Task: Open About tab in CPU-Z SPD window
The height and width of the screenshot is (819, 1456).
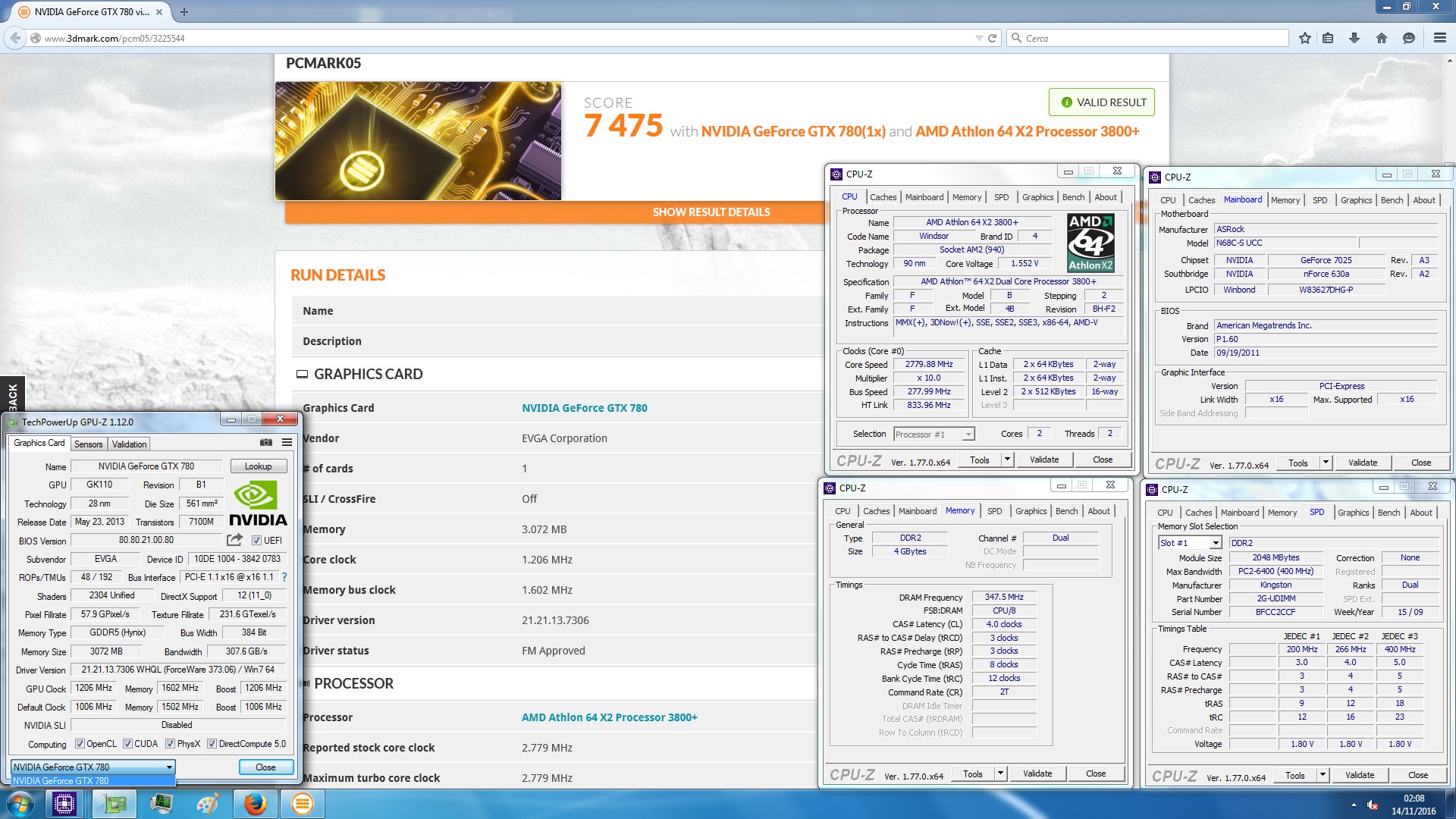Action: click(x=1421, y=513)
